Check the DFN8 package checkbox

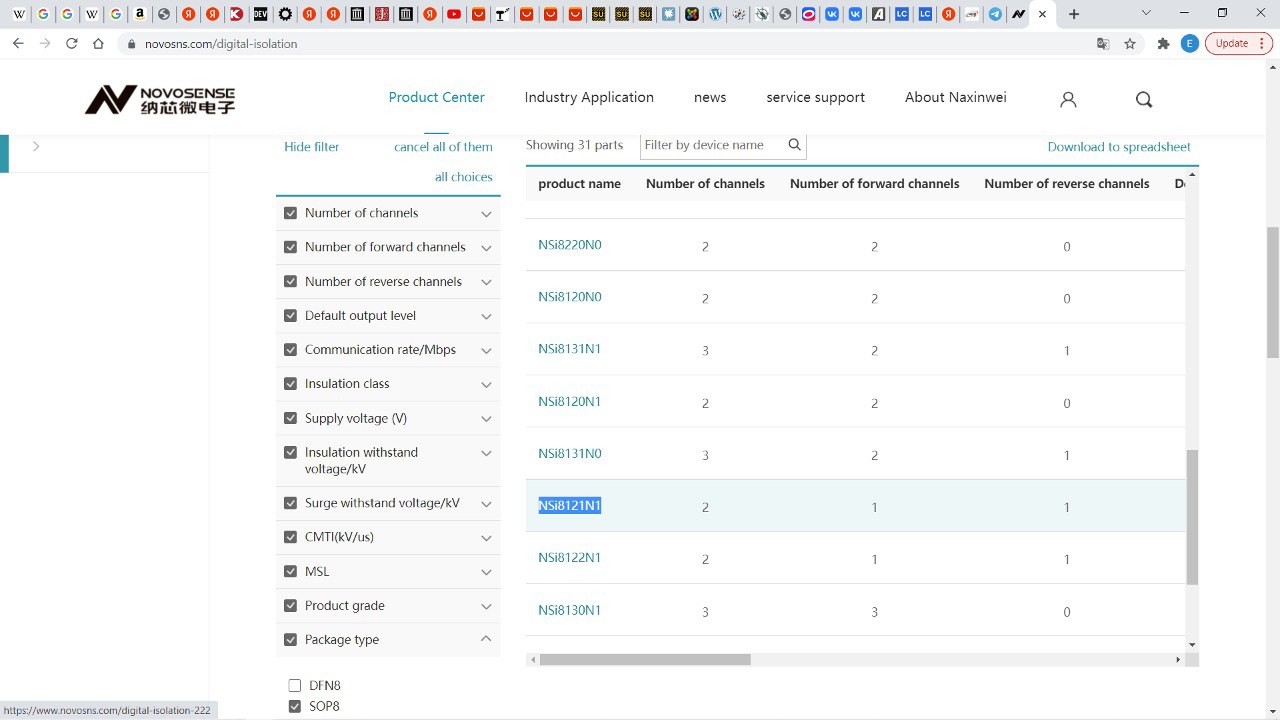click(295, 685)
